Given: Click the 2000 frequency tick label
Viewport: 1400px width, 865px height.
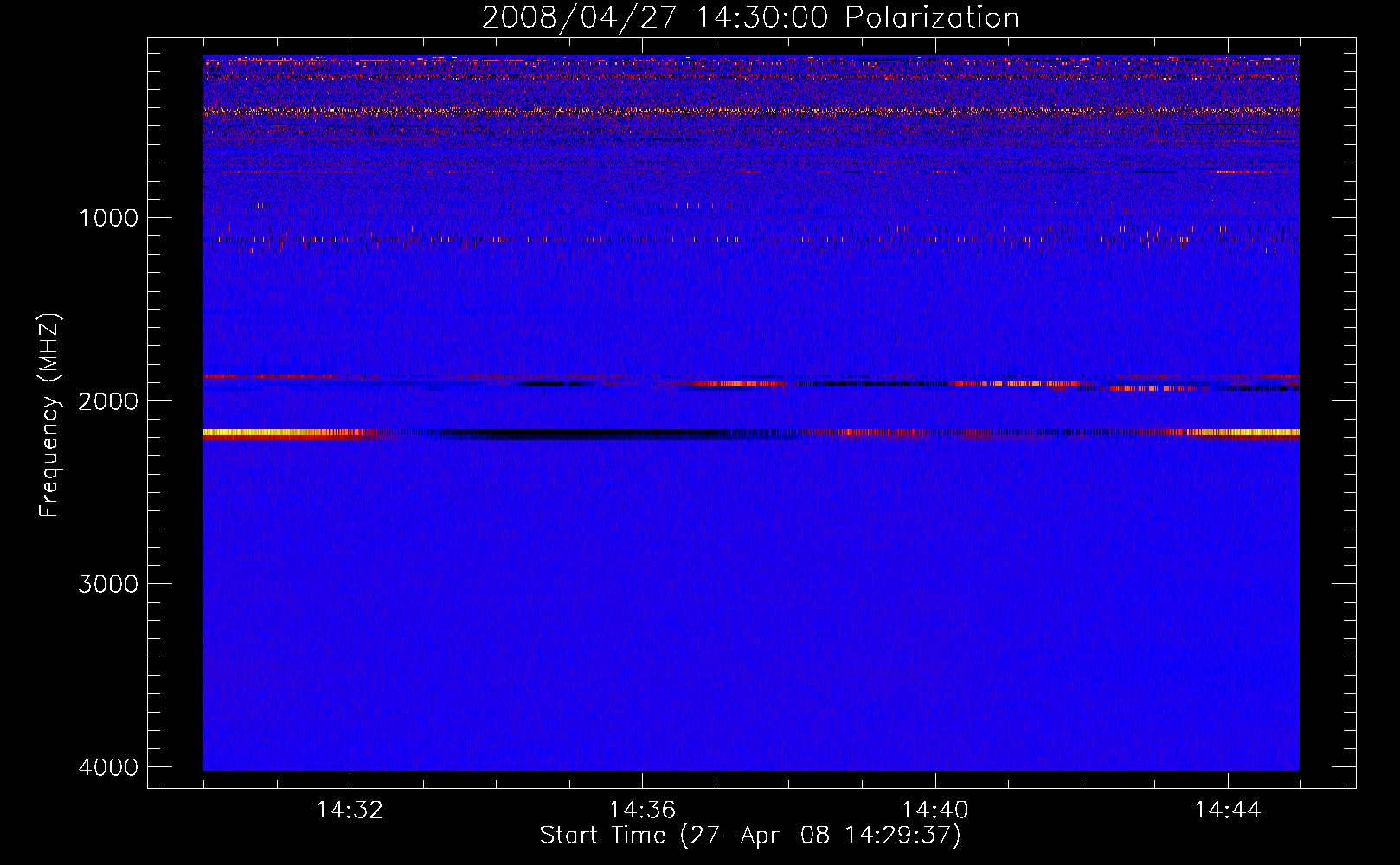Looking at the screenshot, I should pos(108,400).
